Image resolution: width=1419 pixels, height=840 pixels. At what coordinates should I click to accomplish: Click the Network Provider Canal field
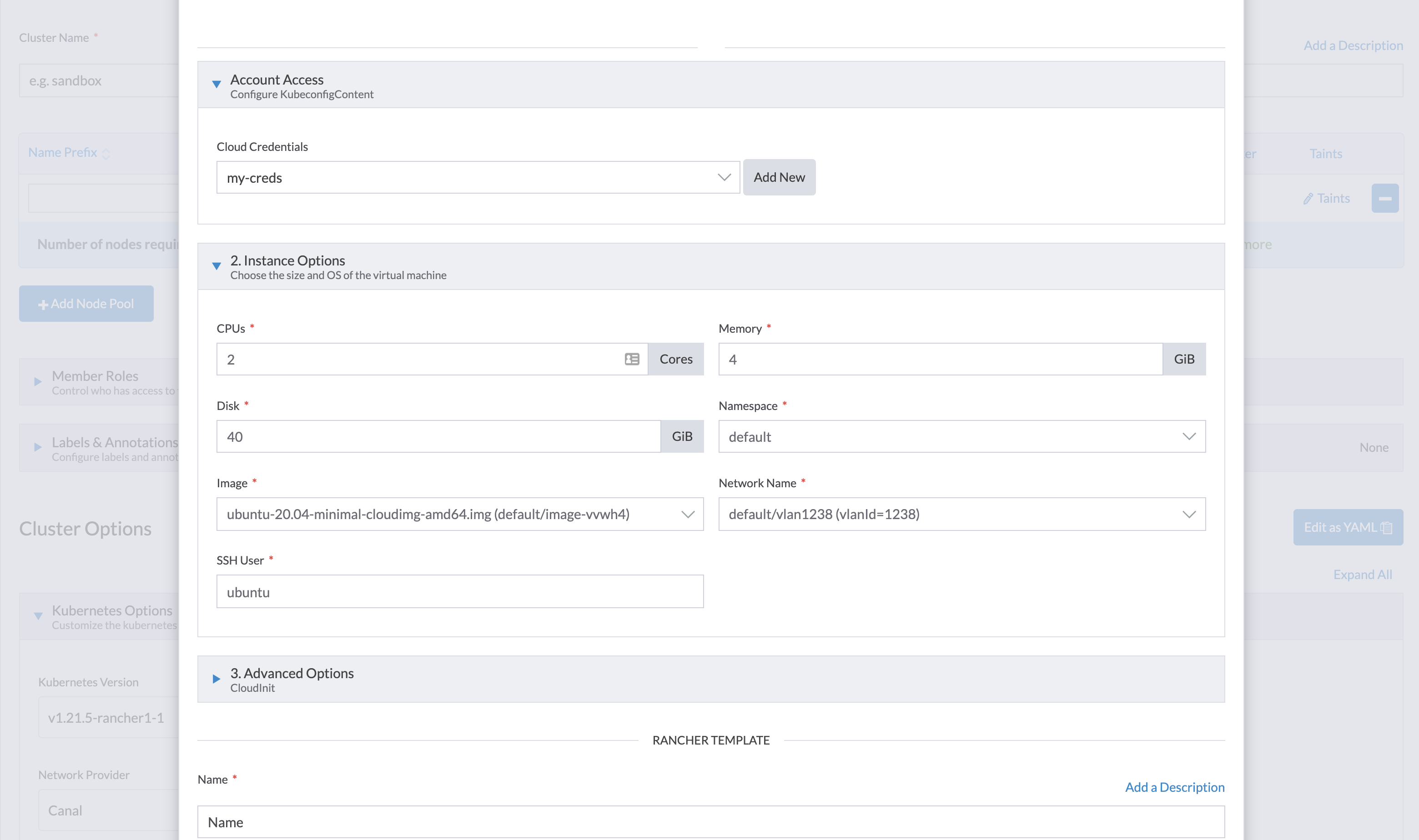109,810
